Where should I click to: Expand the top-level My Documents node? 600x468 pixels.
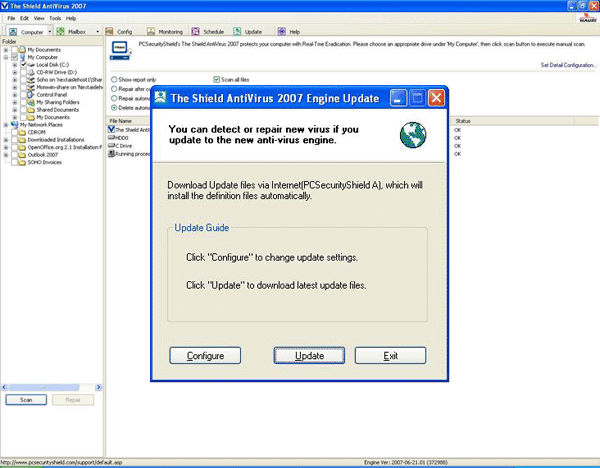point(6,50)
